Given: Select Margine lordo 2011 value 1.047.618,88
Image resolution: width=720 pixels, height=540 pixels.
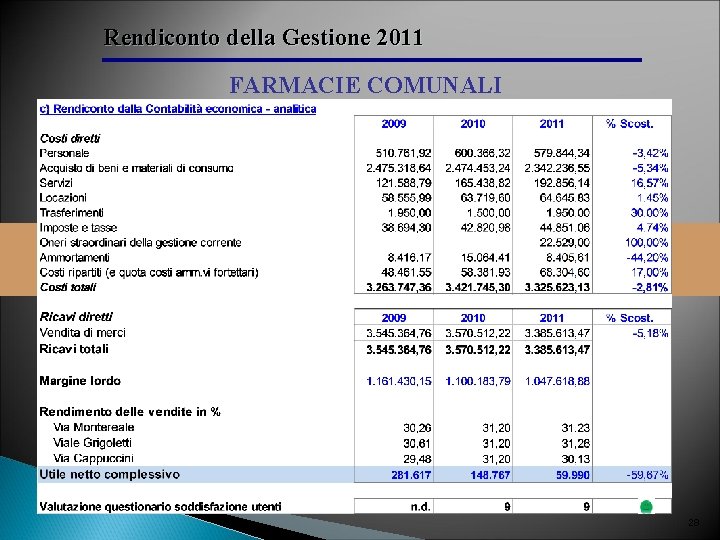Looking at the screenshot, I should tap(557, 381).
